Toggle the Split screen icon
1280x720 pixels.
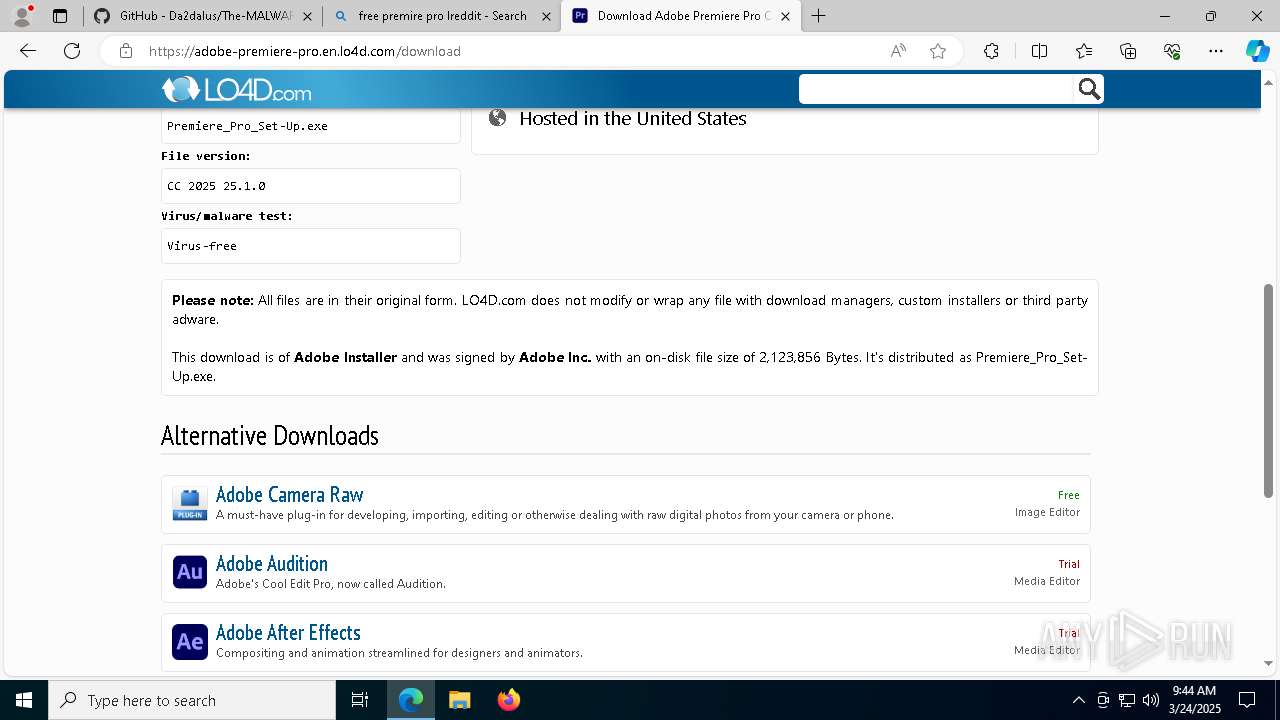click(x=1039, y=51)
